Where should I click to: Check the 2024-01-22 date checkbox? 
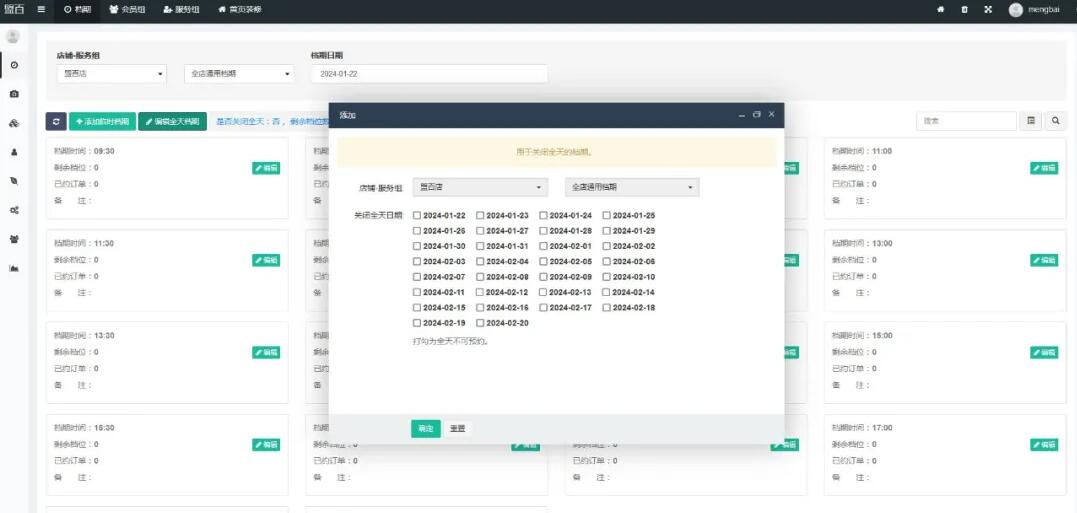tap(417, 215)
